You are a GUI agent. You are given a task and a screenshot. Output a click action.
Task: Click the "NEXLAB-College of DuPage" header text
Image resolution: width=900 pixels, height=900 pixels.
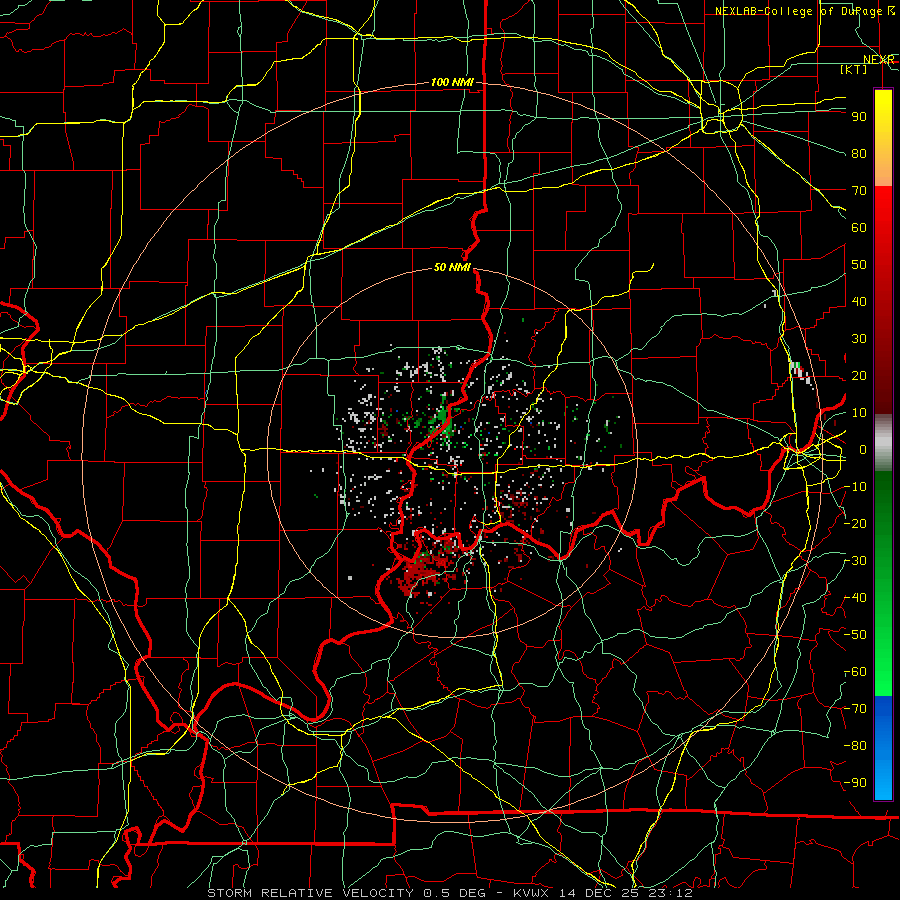click(x=800, y=11)
